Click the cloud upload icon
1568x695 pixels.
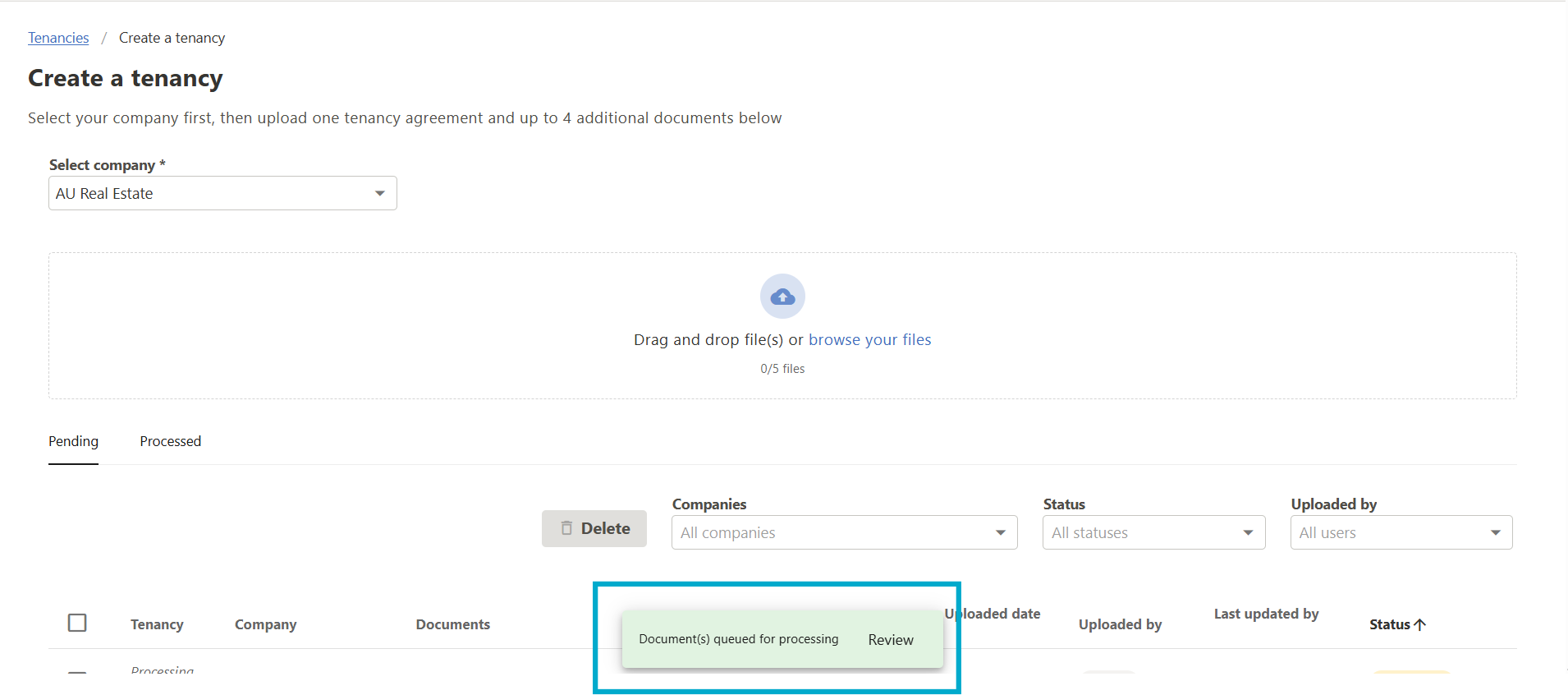coord(782,297)
